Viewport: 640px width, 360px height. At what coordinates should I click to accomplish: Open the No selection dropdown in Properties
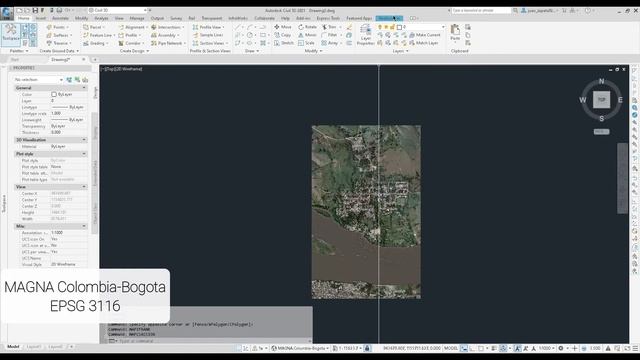click(x=38, y=80)
